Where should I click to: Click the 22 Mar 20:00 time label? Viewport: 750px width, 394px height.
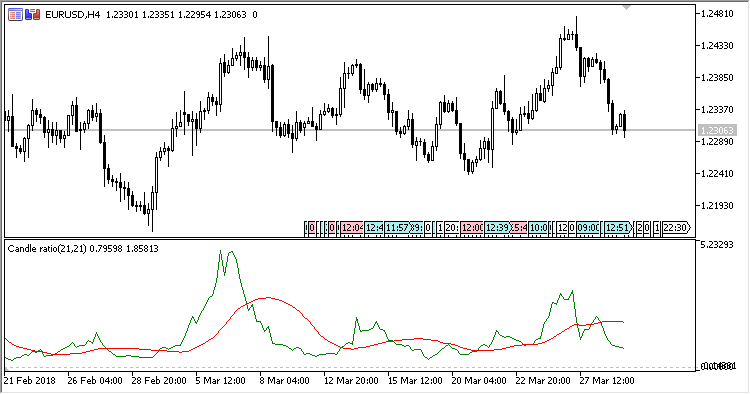coord(543,381)
